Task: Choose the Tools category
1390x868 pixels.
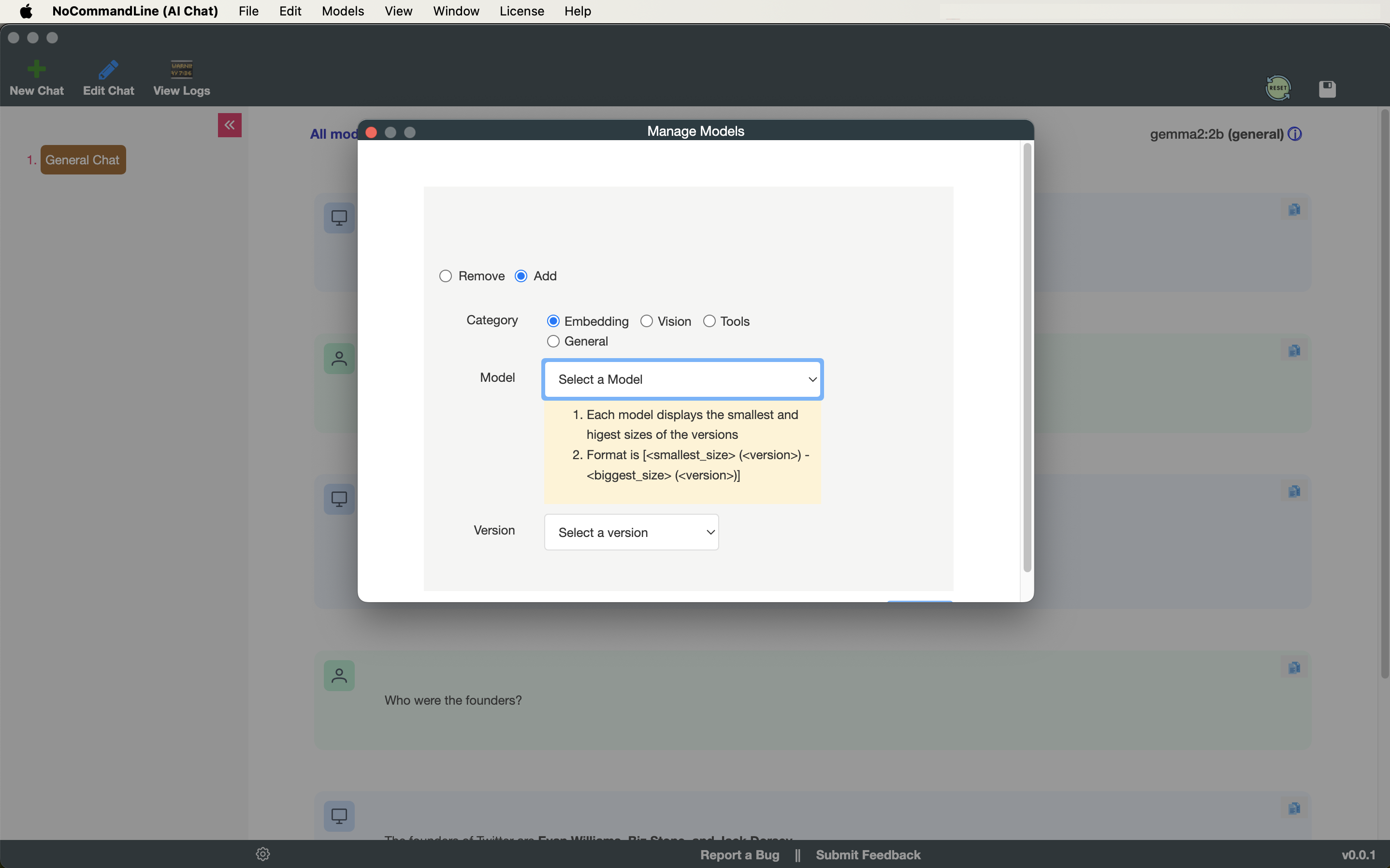Action: click(709, 321)
